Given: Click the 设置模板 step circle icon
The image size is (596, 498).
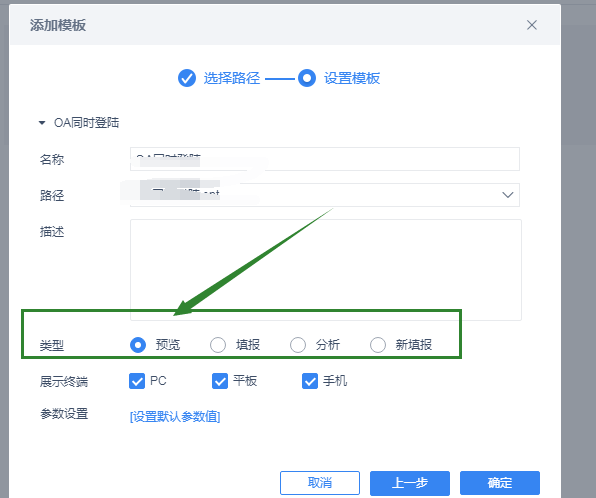Looking at the screenshot, I should pos(307,78).
